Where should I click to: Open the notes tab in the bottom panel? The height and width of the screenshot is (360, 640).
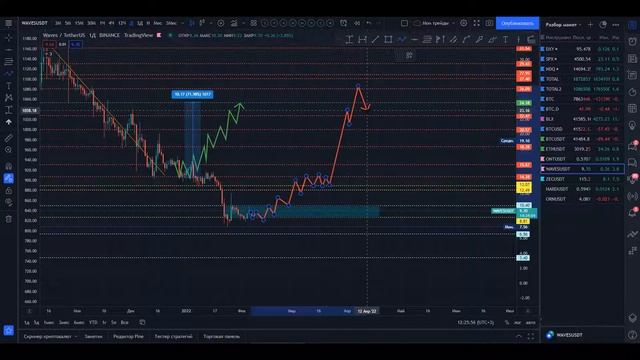tap(93, 337)
